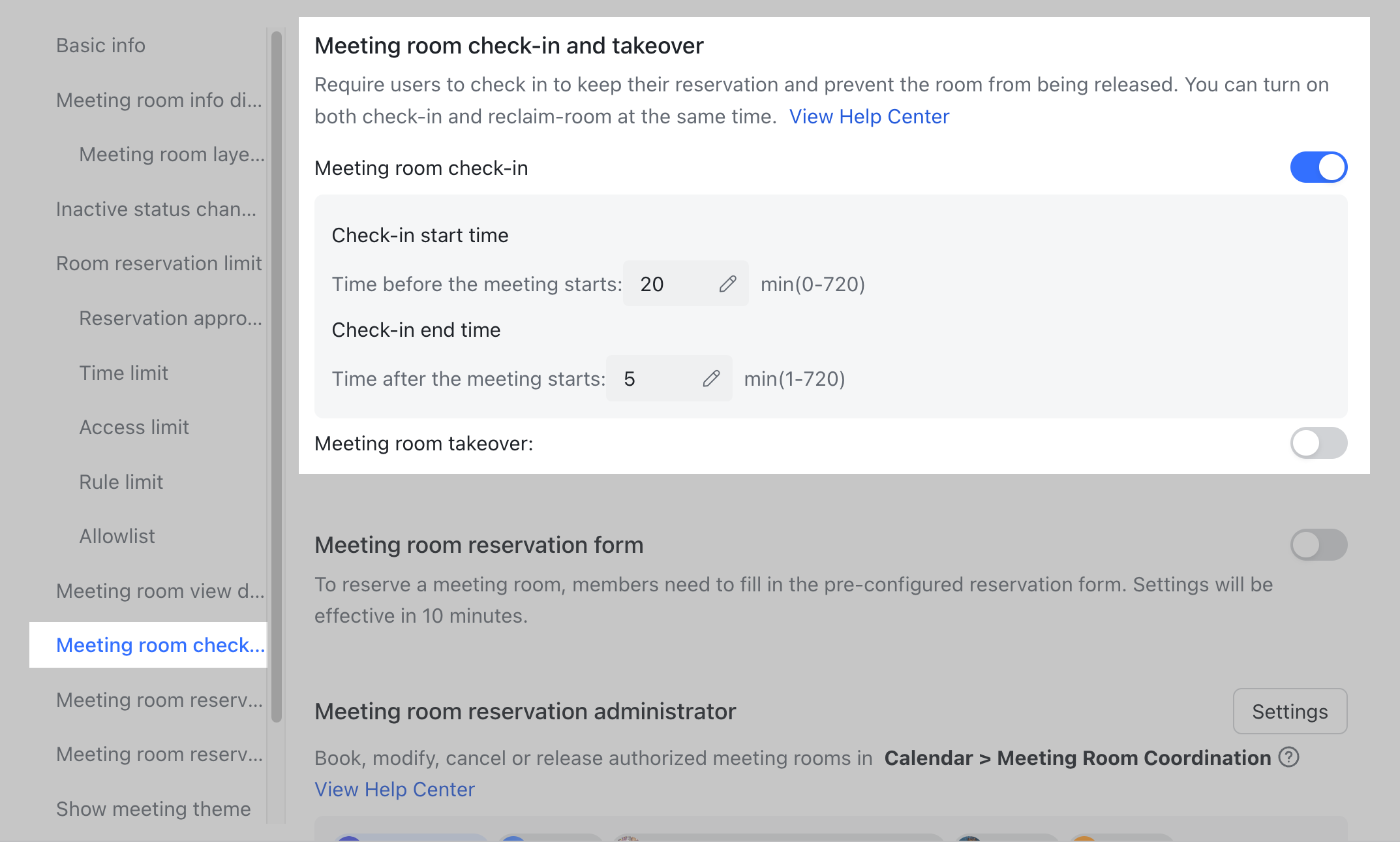1400x842 pixels.
Task: Click the edit pencil beside check-in start time
Action: point(729,283)
